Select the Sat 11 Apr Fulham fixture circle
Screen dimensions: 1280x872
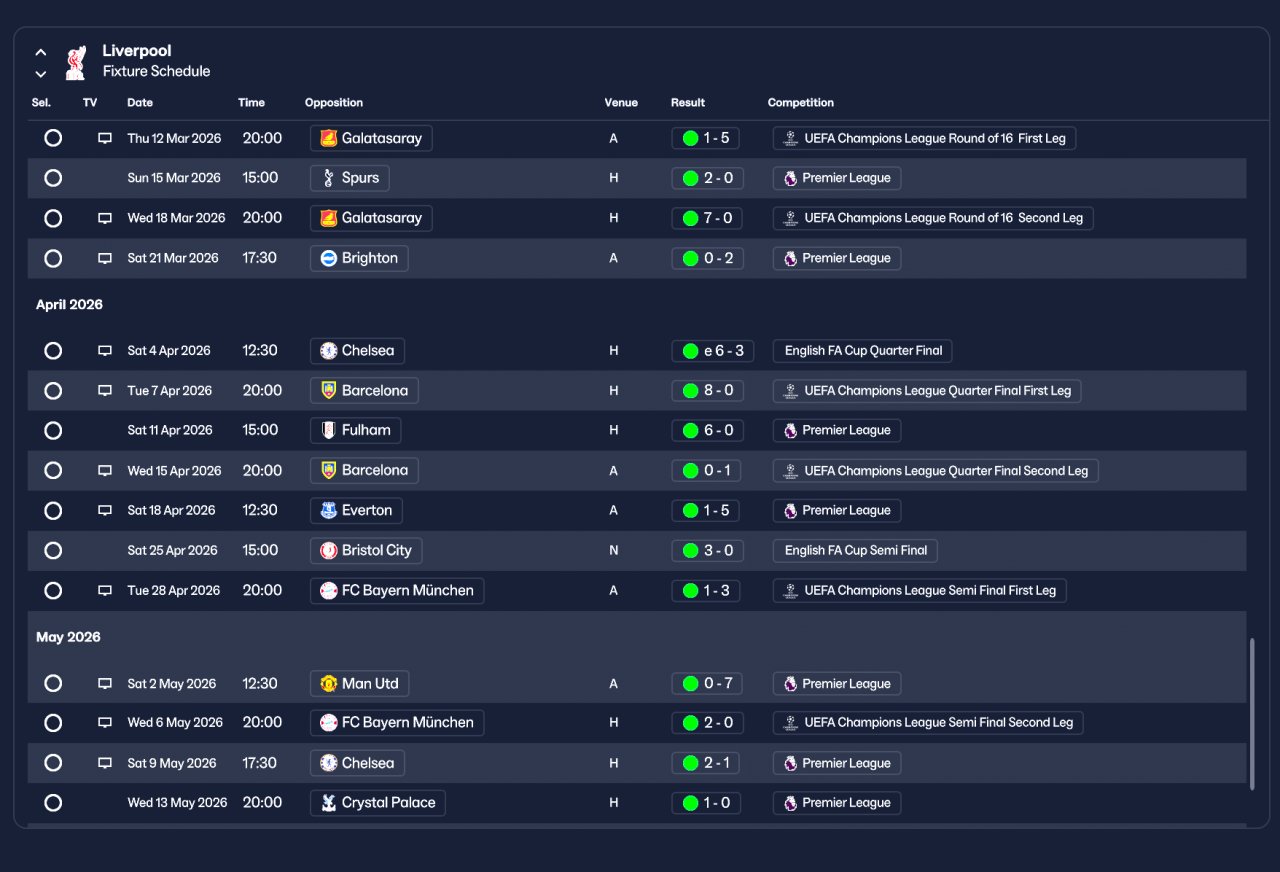(x=53, y=430)
